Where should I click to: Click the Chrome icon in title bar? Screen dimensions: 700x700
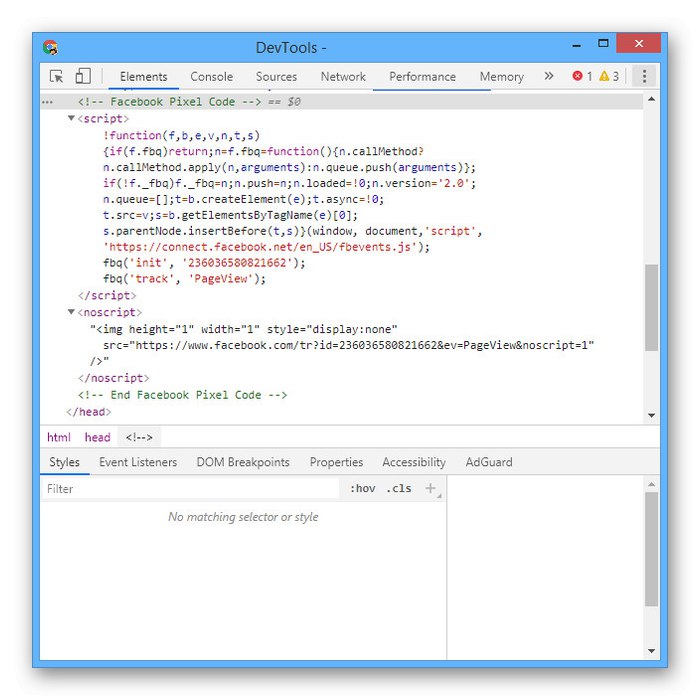(x=50, y=47)
